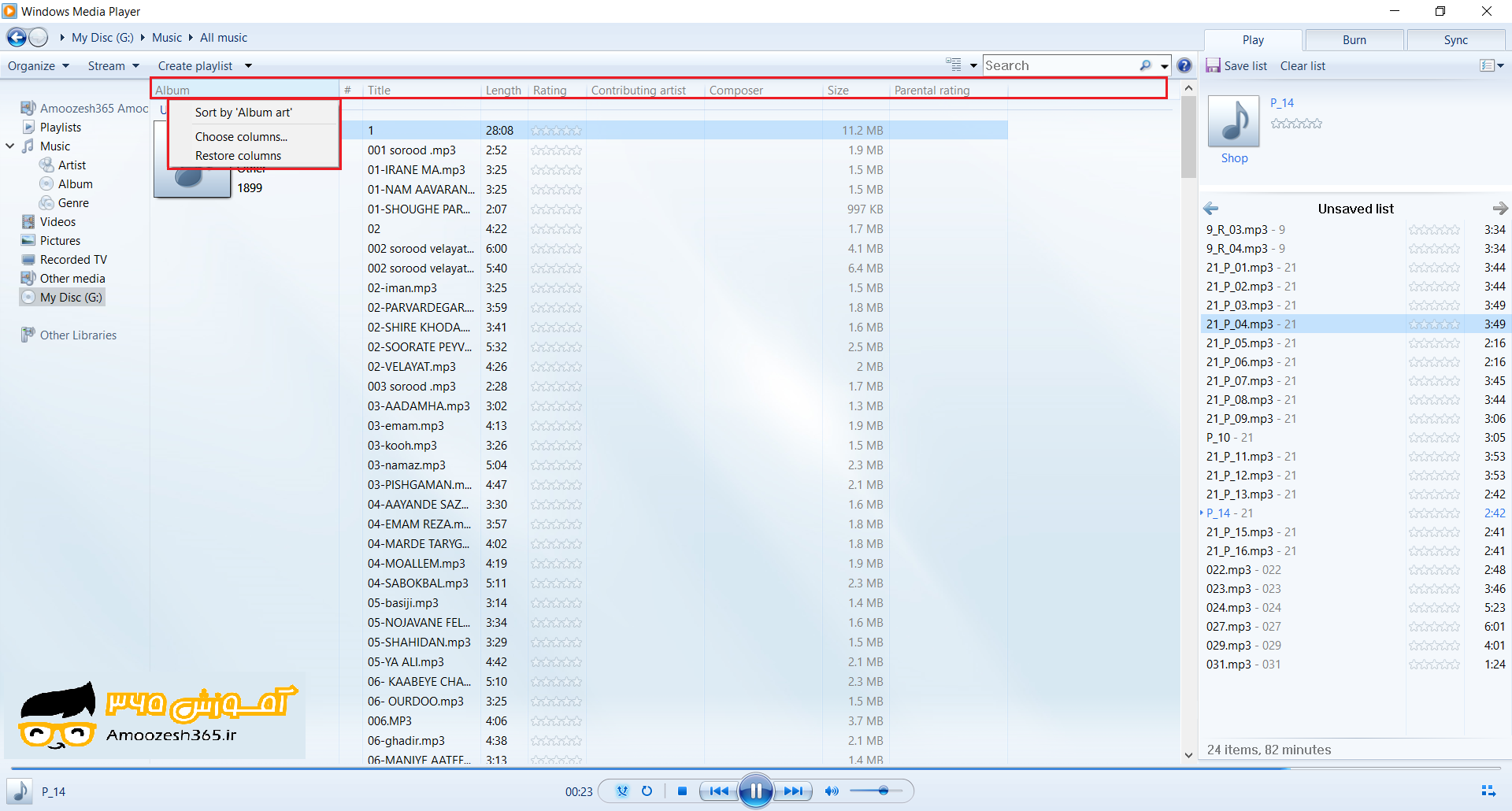
Task: Toggle shuffle in playback controls
Action: click(x=623, y=791)
